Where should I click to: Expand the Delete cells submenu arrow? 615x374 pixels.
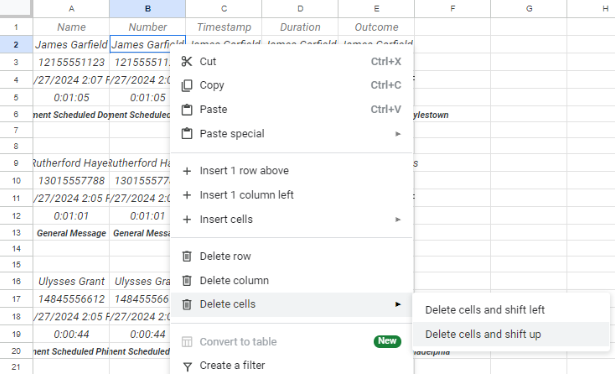tap(398, 304)
